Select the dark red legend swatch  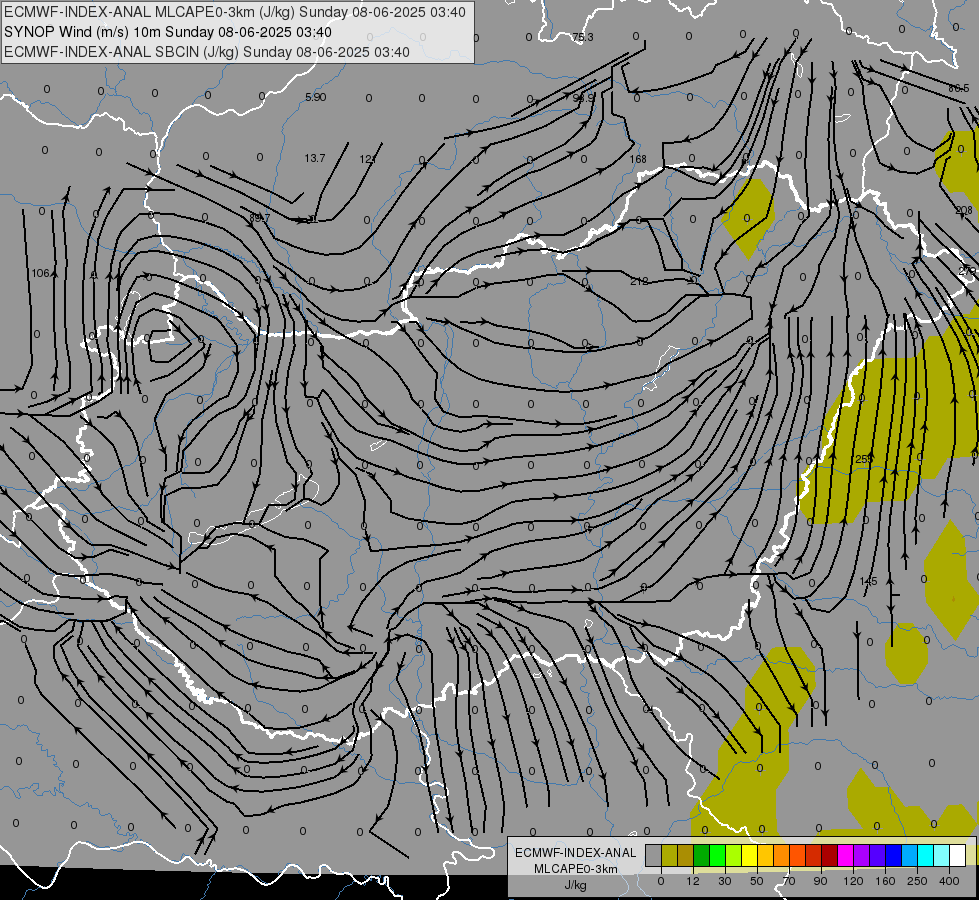click(x=830, y=855)
